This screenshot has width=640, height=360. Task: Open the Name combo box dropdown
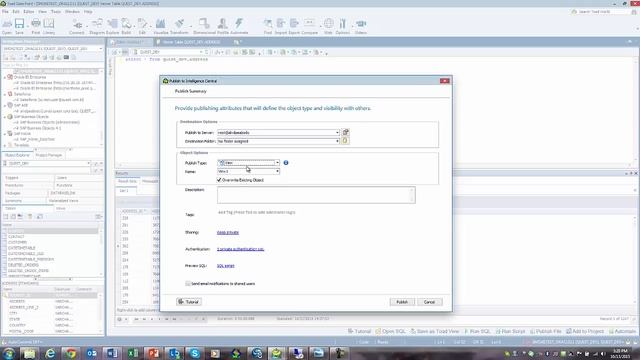pyautogui.click(x=277, y=171)
